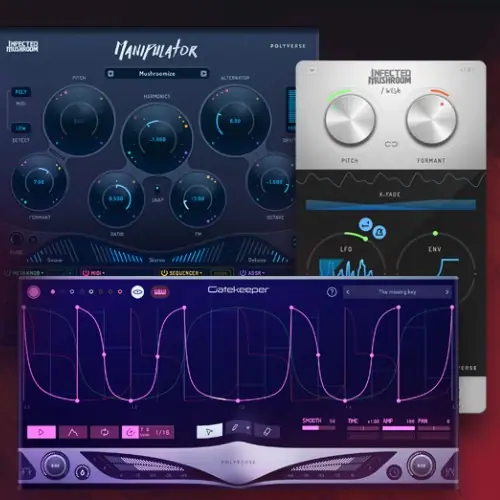This screenshot has width=500, height=500.
Task: Click the blue sync arrow icon above LFO
Action: click(365, 224)
